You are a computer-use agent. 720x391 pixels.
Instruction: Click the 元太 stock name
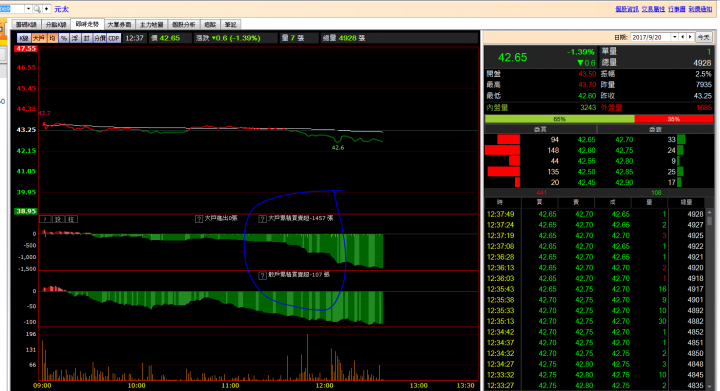tap(62, 9)
